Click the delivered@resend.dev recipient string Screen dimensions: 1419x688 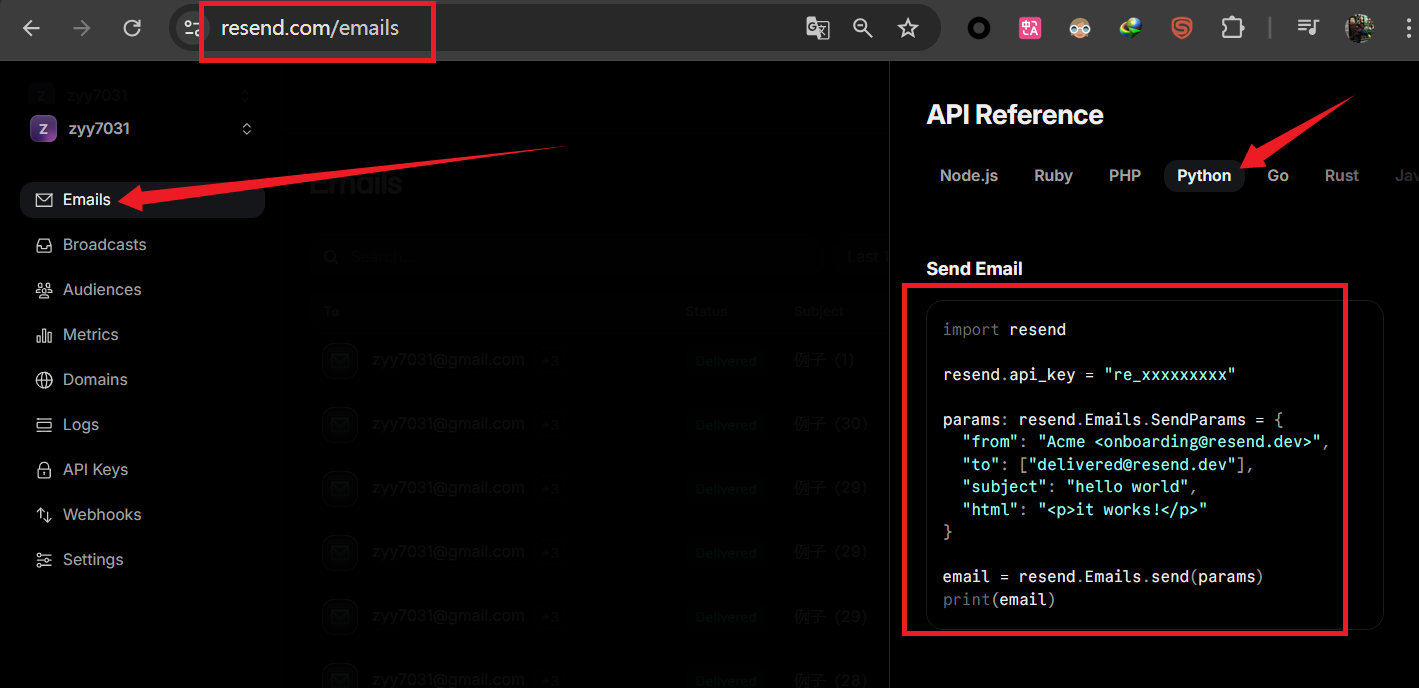click(1131, 465)
